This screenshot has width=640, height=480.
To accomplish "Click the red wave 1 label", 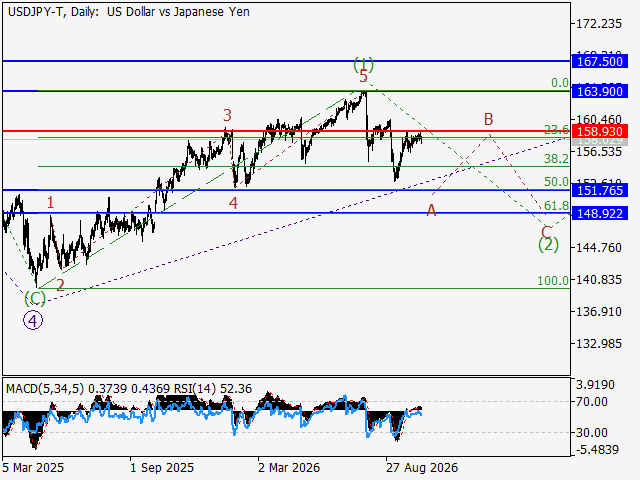I will [x=50, y=202].
